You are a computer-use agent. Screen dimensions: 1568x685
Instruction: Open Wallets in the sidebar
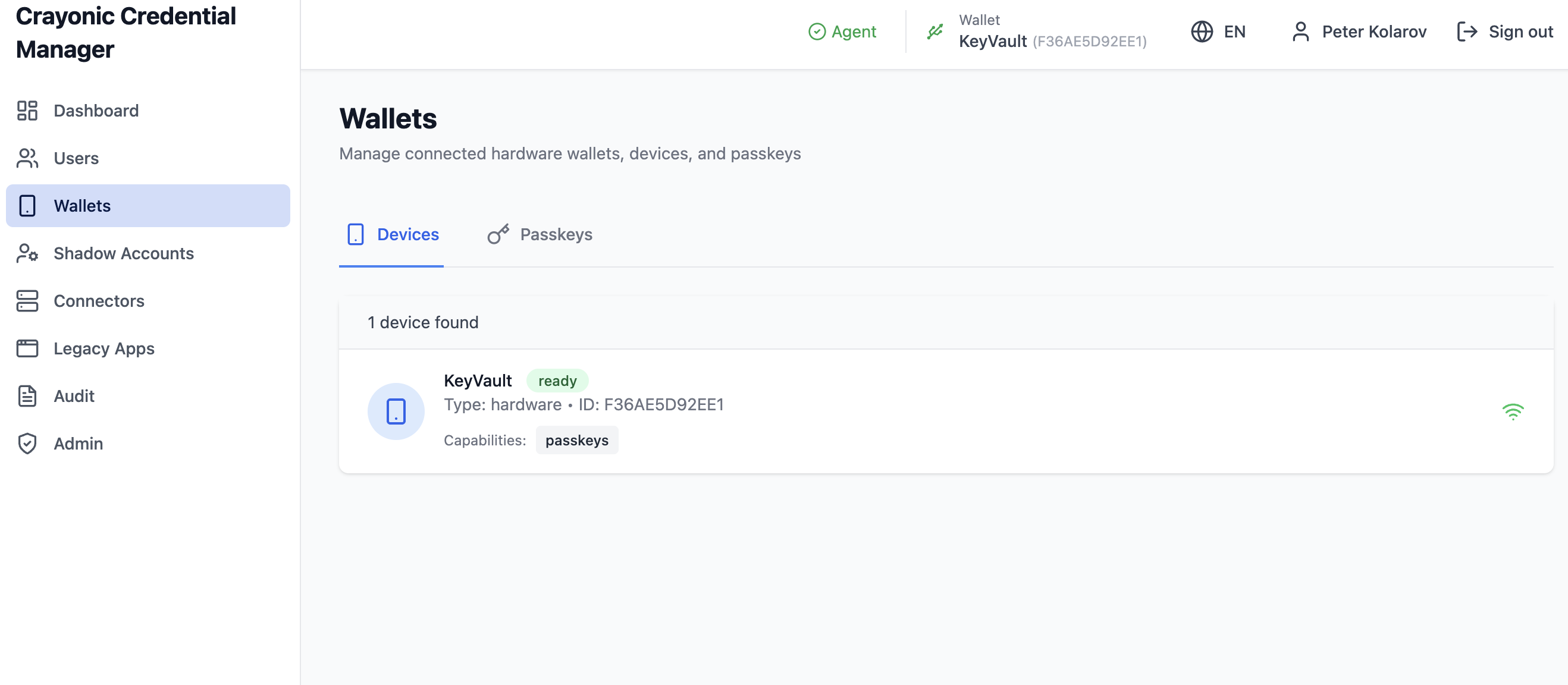[148, 206]
